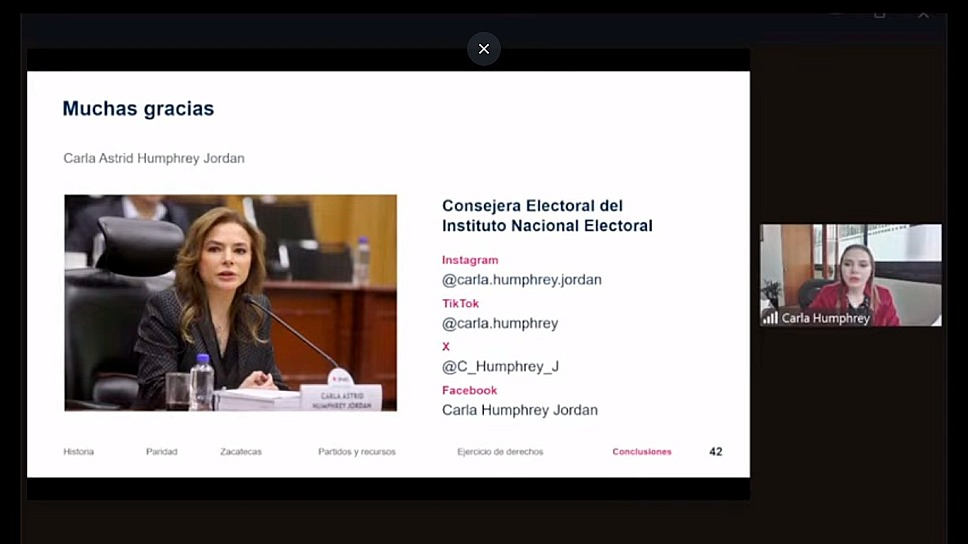Click the Carla Humphrey name label
The image size is (968, 544).
coord(825,318)
